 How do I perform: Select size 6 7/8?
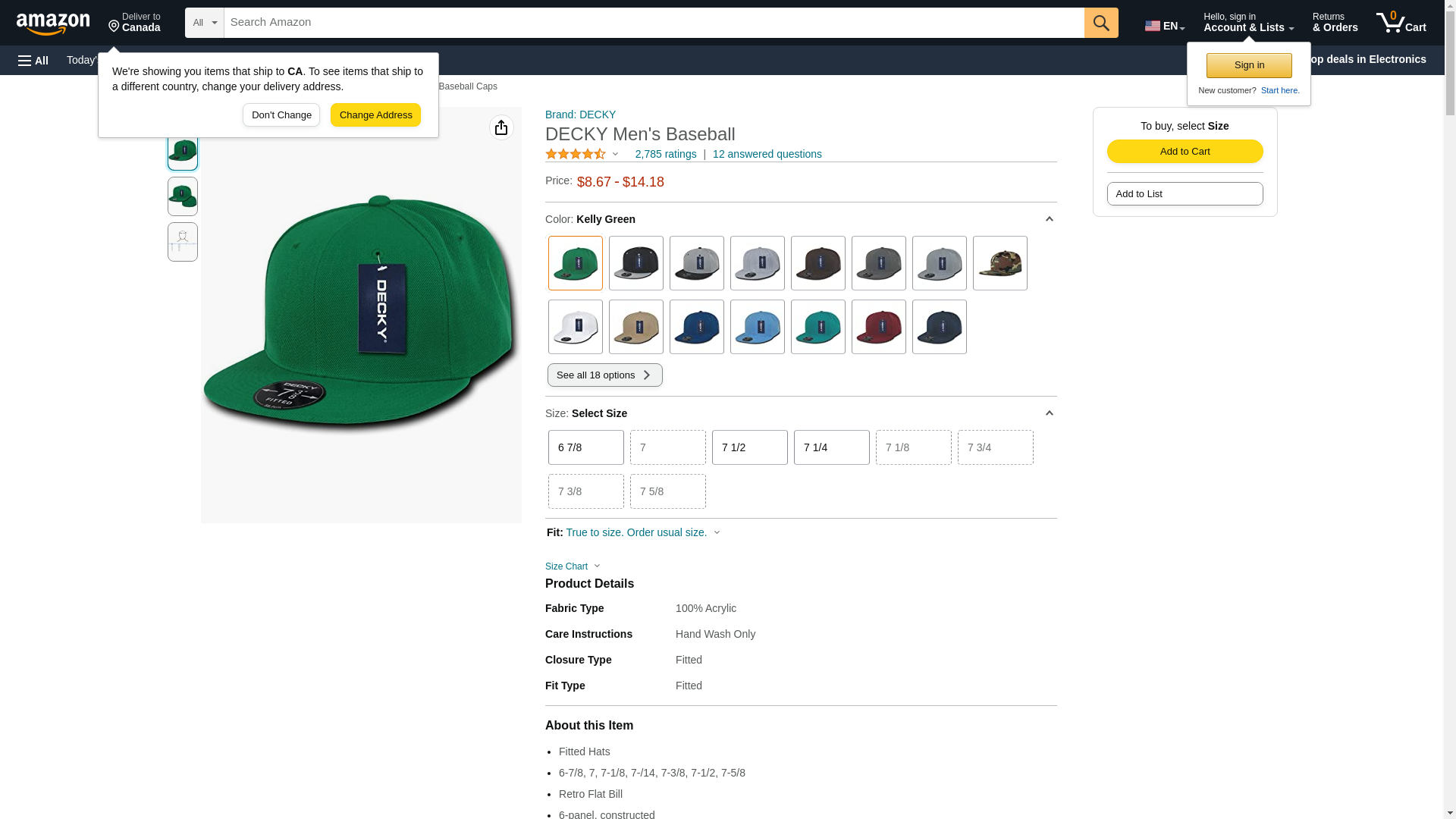pos(585,447)
